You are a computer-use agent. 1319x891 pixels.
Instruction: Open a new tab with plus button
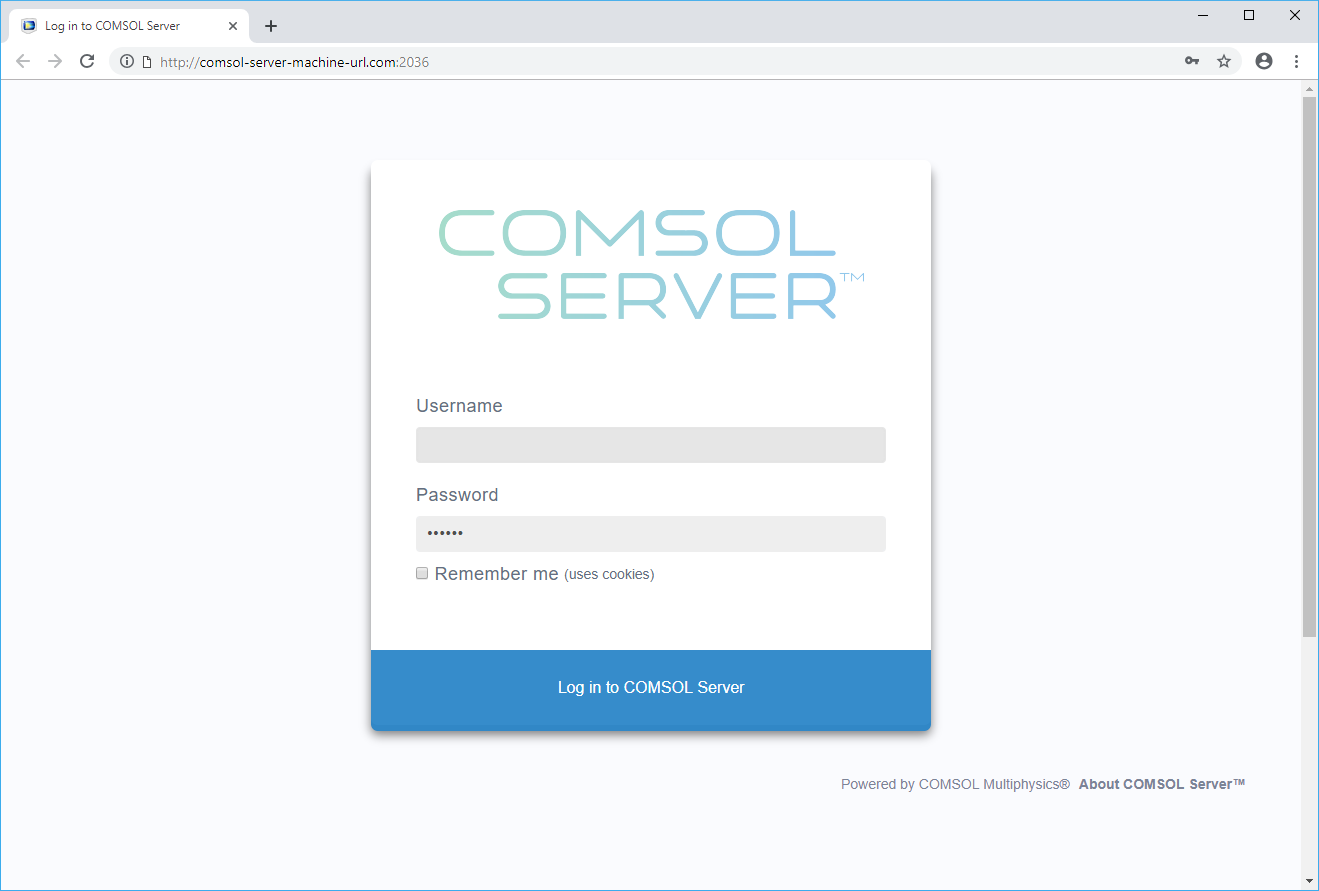click(x=271, y=26)
